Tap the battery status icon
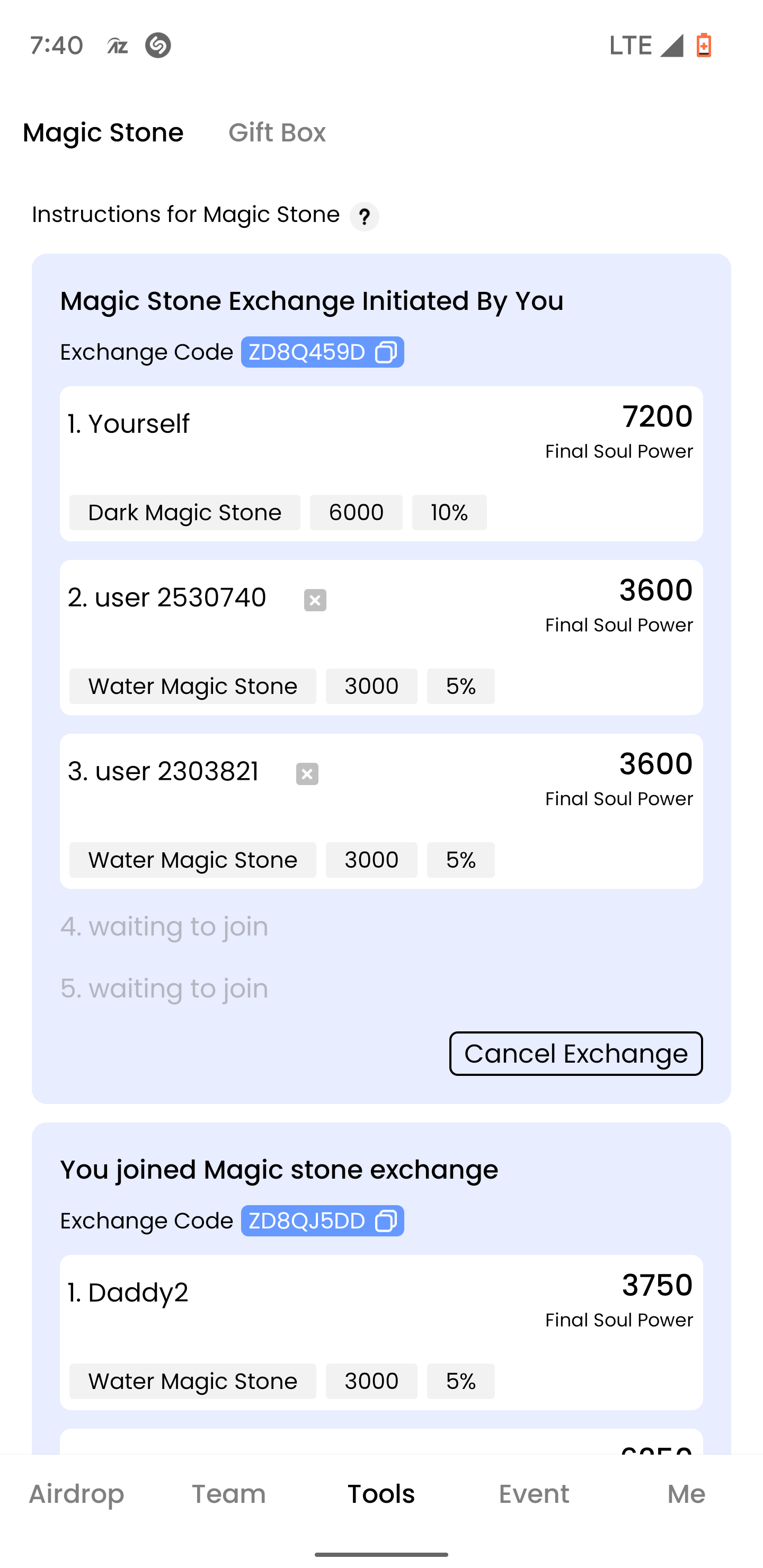This screenshot has width=763, height=1568. 704,45
